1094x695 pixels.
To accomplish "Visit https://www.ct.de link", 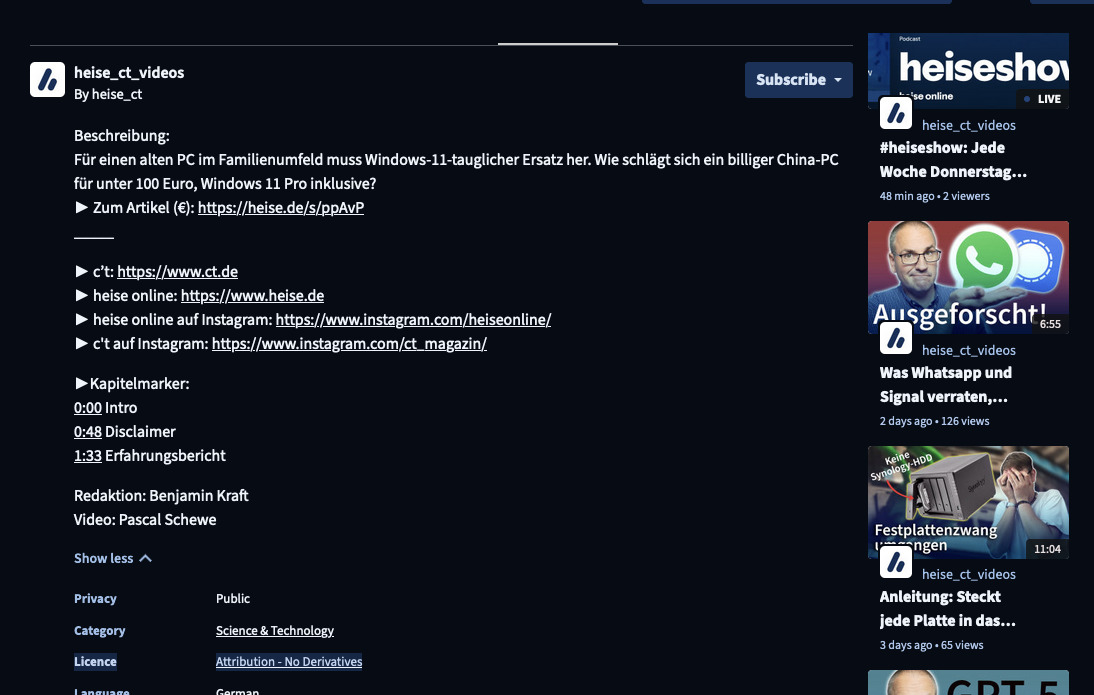I will [x=177, y=271].
